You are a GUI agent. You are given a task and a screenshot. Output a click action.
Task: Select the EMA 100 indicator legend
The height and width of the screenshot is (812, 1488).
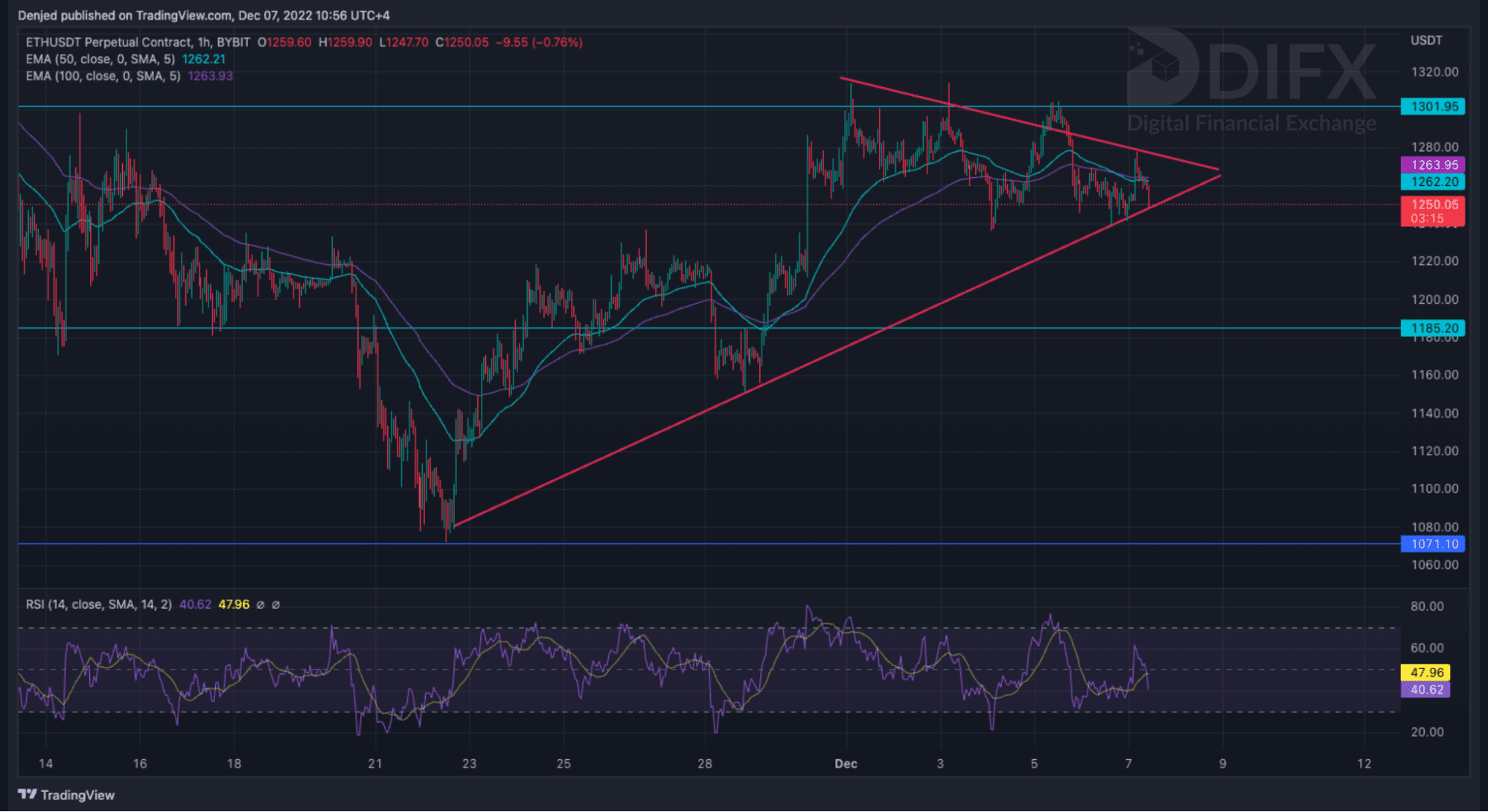(x=103, y=76)
